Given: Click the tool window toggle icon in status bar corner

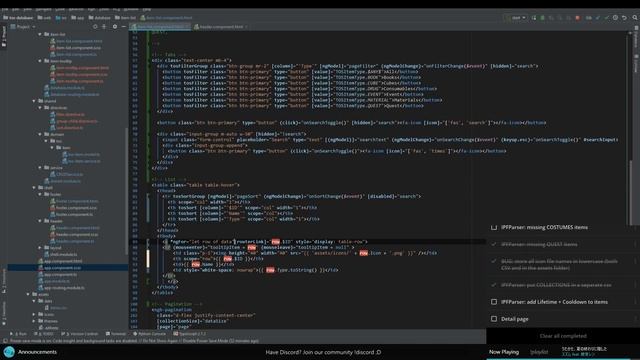Looking at the screenshot, I should [x=5, y=340].
